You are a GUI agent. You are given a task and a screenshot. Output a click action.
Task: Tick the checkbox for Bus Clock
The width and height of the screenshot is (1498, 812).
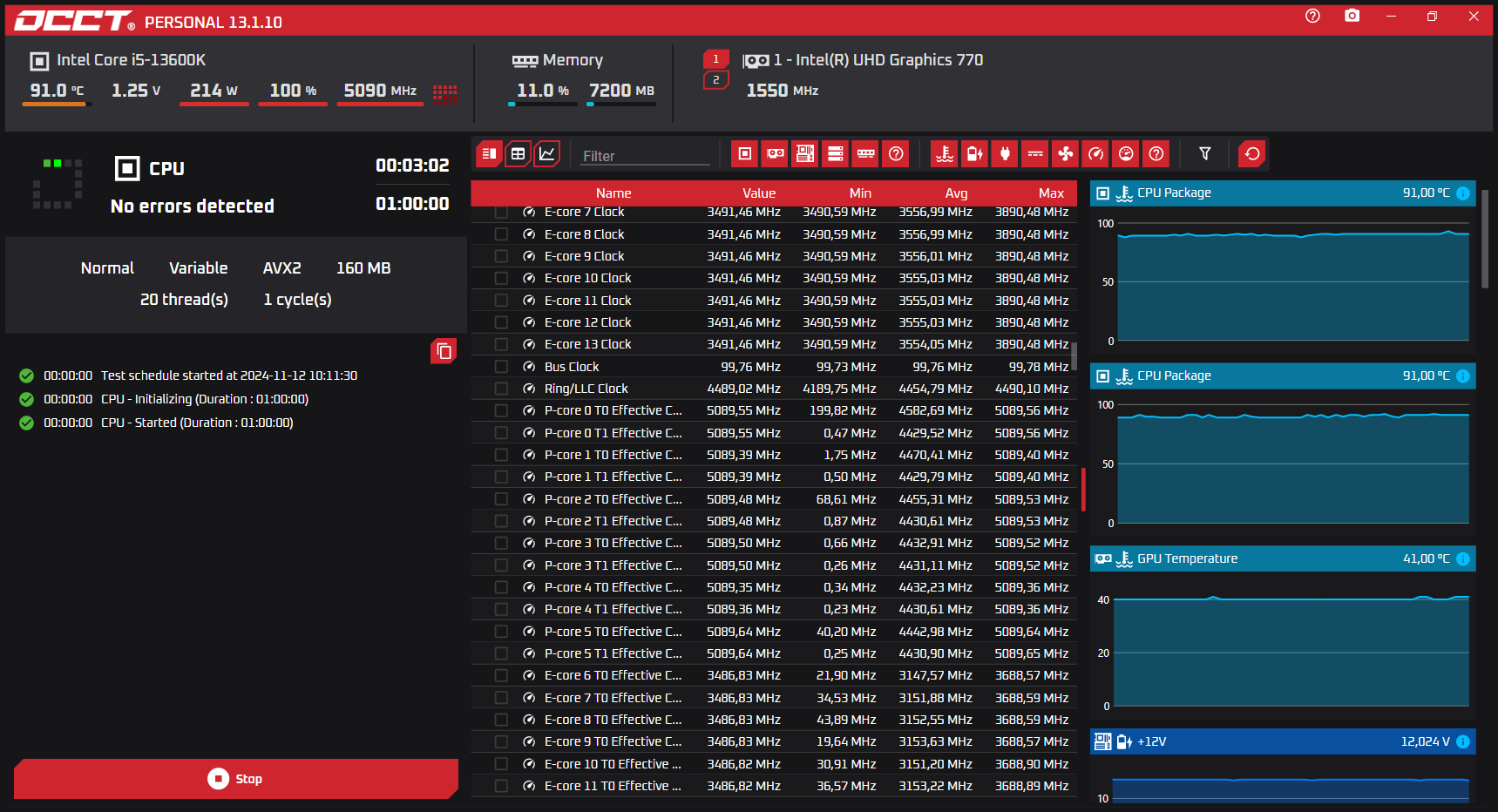[x=501, y=367]
